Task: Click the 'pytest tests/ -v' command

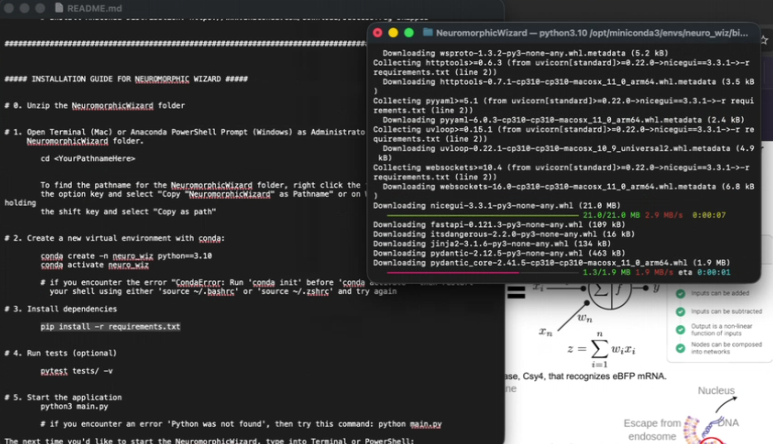Action: coord(76,371)
